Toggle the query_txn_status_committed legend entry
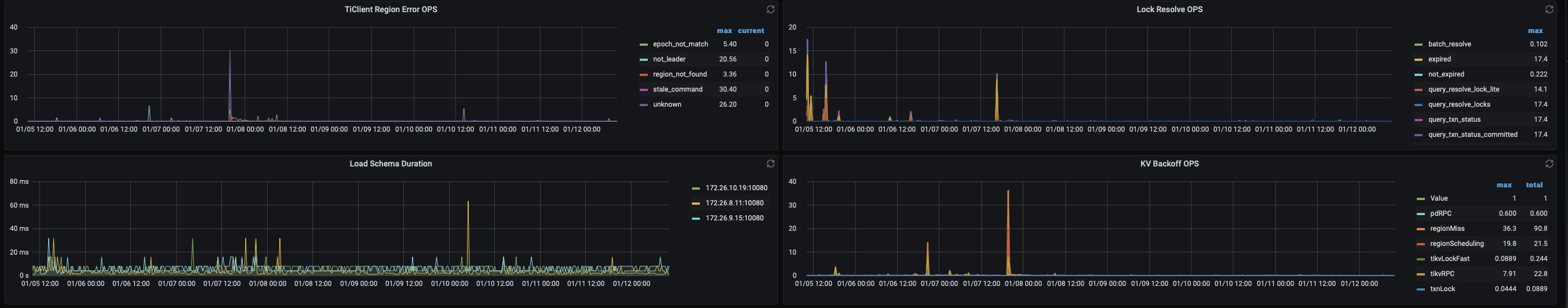1568x308 pixels. click(x=1472, y=135)
